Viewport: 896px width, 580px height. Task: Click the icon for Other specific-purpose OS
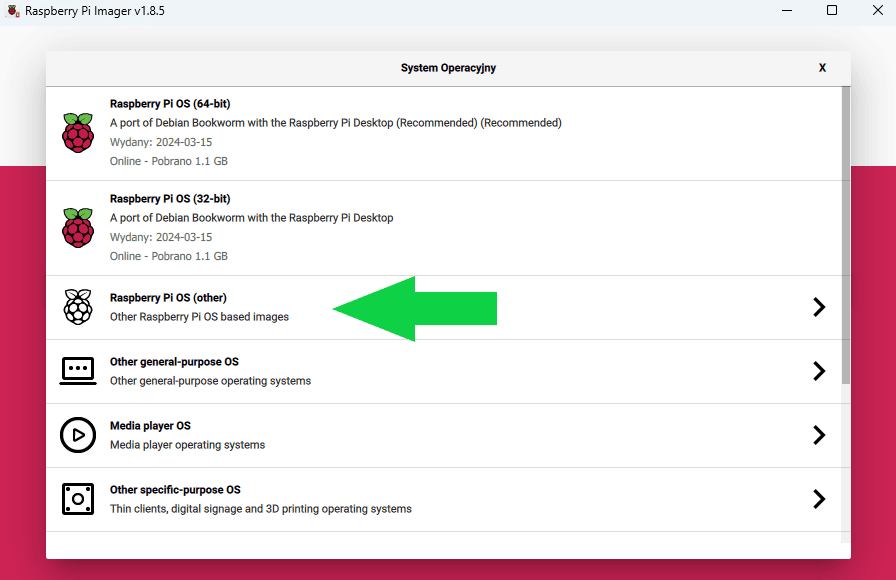point(78,499)
